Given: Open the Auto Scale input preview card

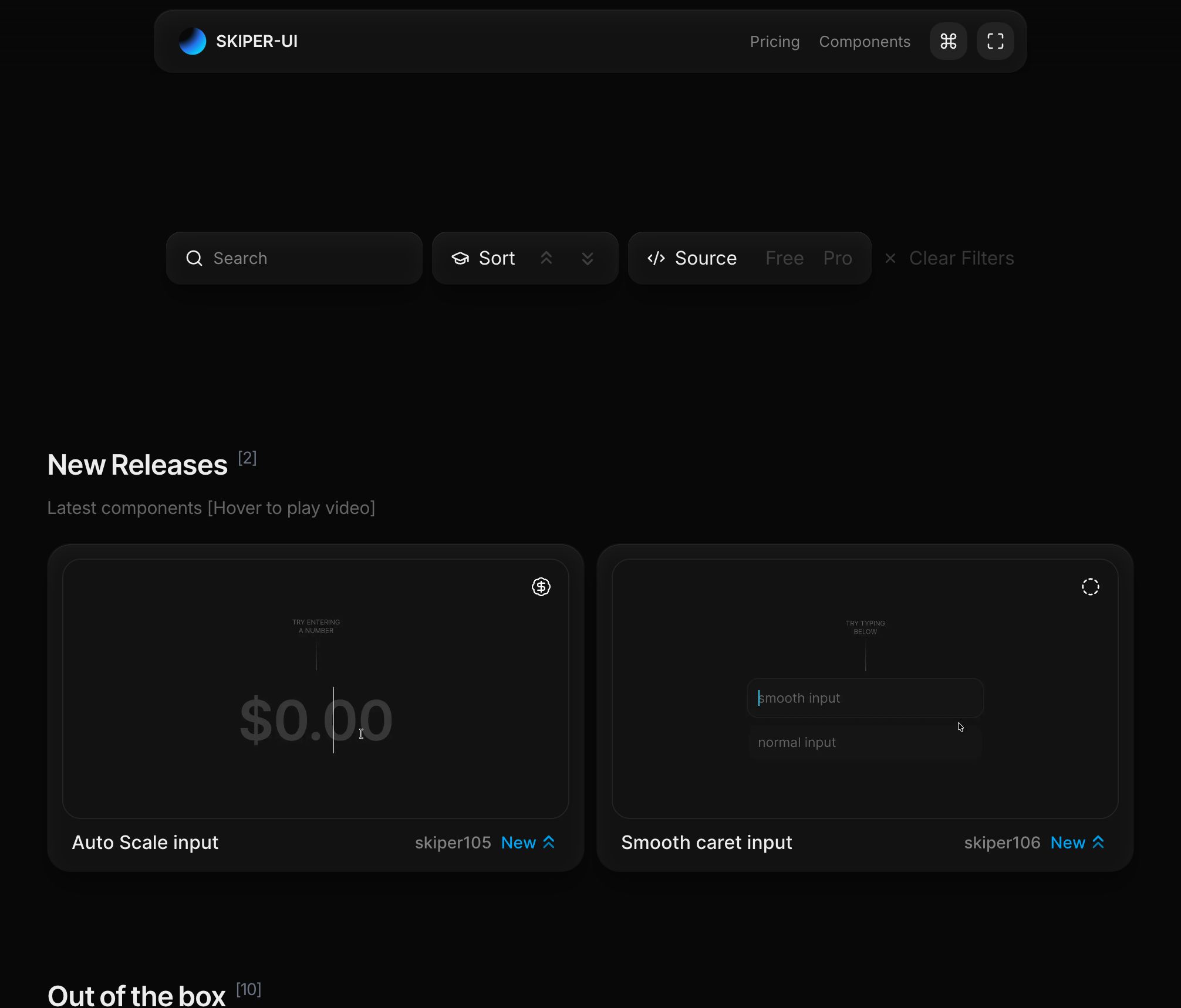Looking at the screenshot, I should tap(316, 689).
